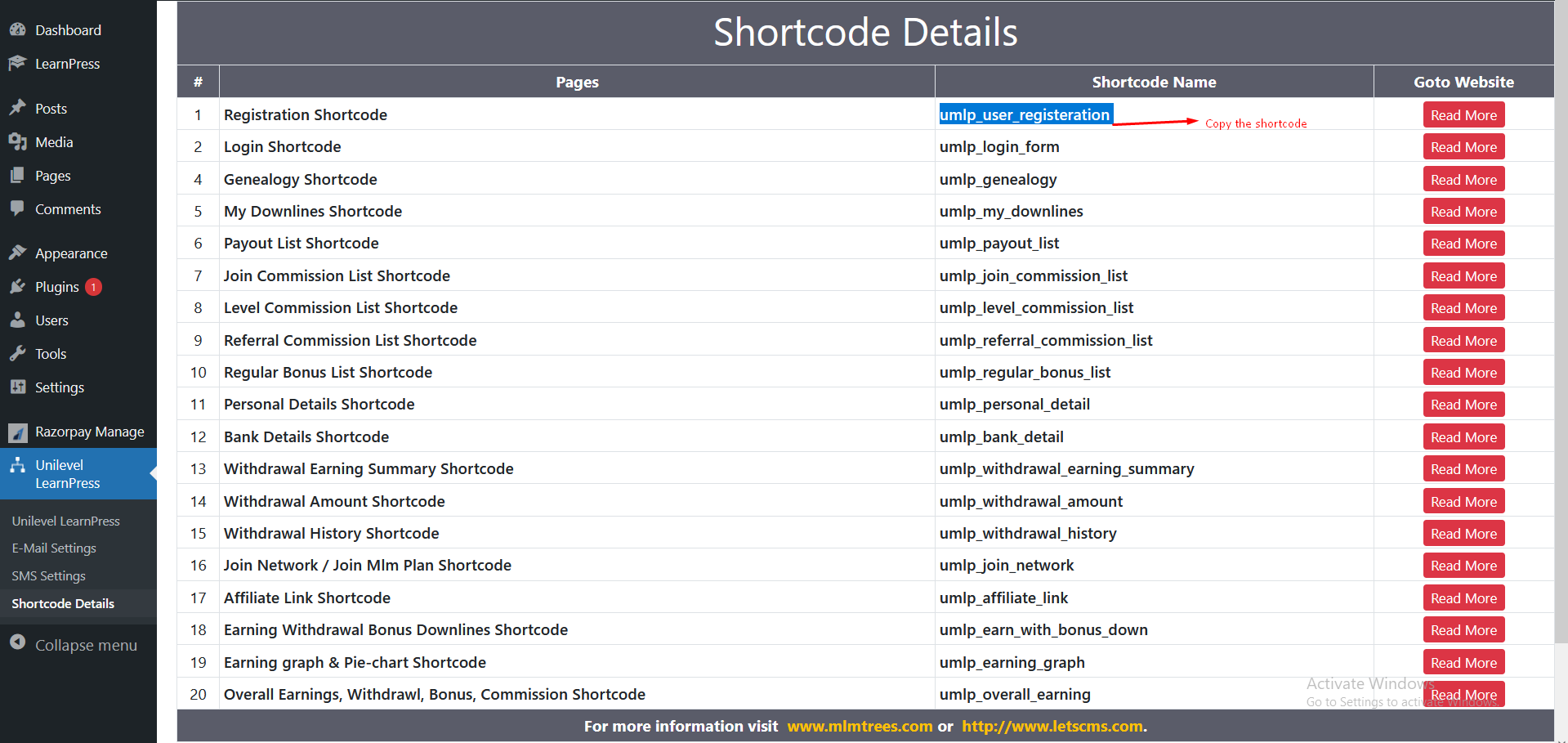Screen dimensions: 1568x743
Task: Click Read More for Login Shortcode
Action: coord(1463,146)
